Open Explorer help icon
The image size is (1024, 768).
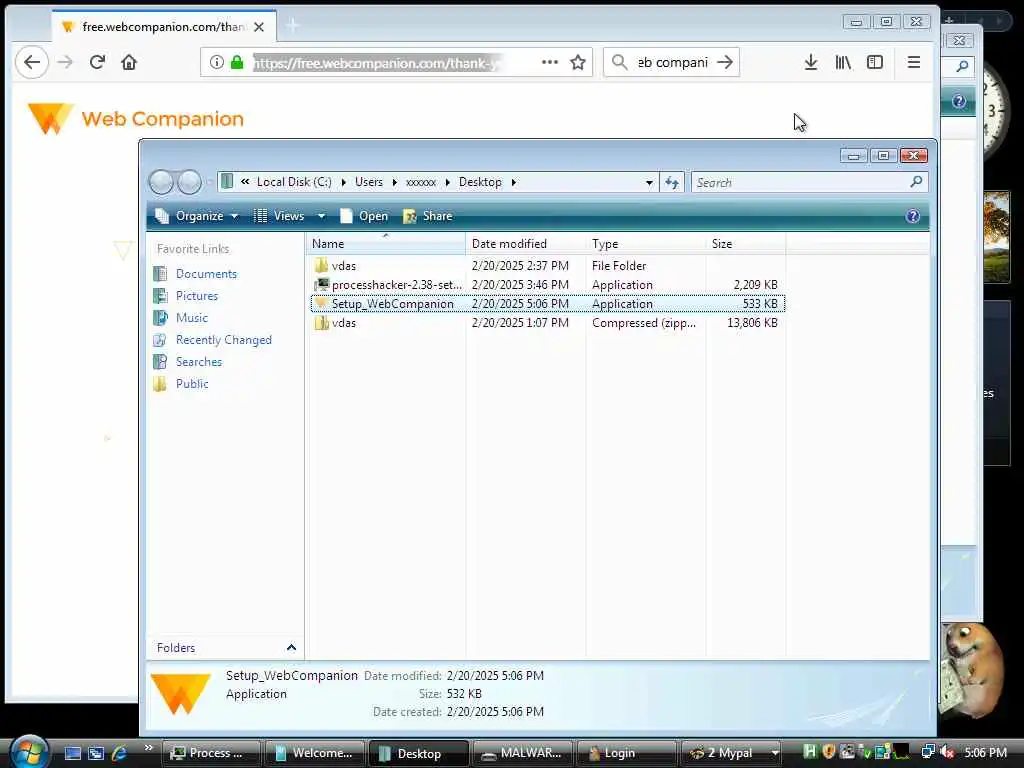point(912,216)
